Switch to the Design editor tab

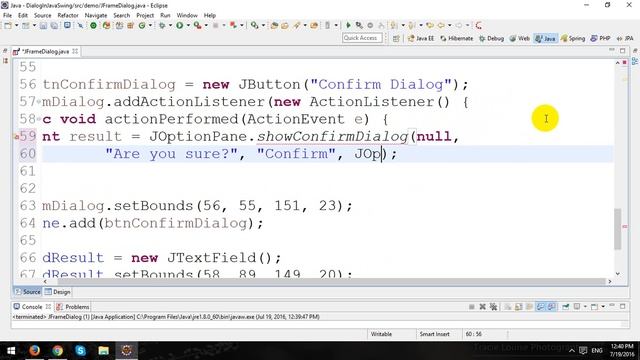point(58,292)
